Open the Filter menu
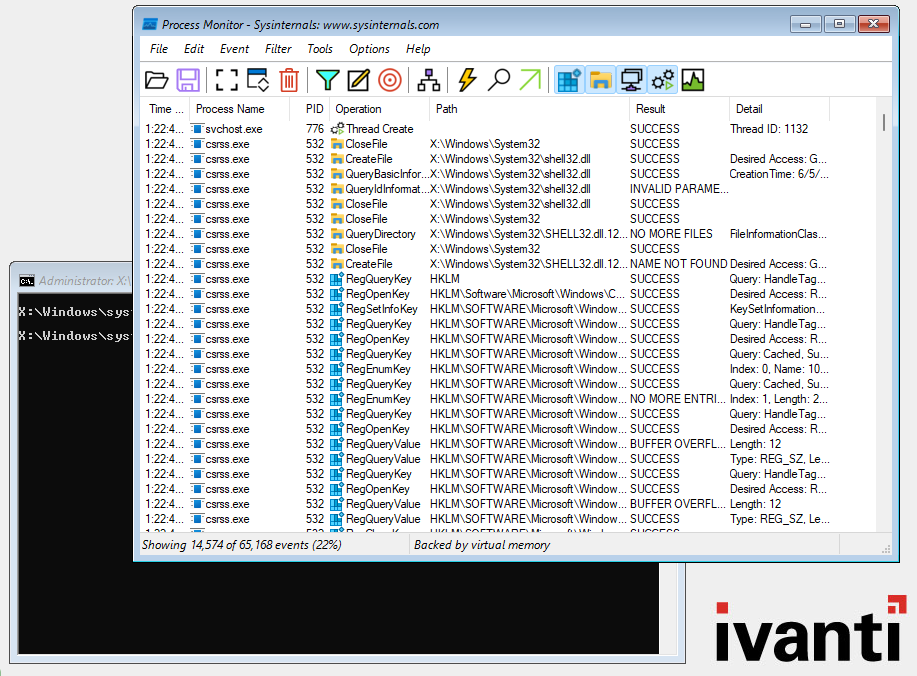This screenshot has width=917, height=676. coord(278,49)
